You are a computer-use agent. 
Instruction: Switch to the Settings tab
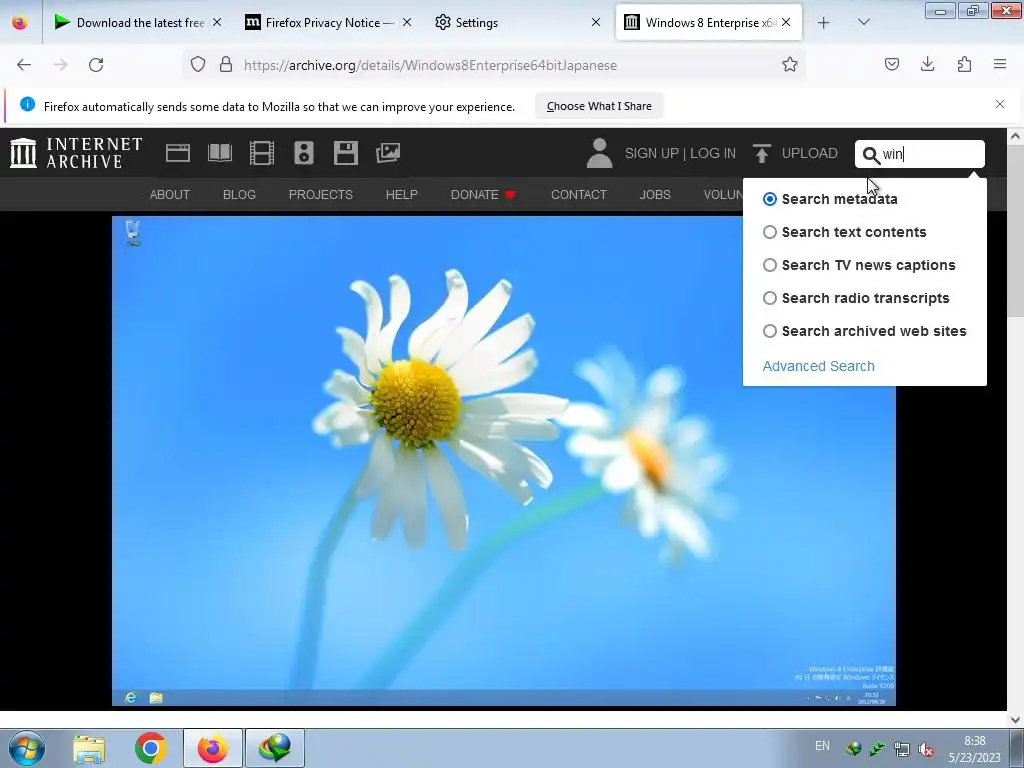click(517, 23)
